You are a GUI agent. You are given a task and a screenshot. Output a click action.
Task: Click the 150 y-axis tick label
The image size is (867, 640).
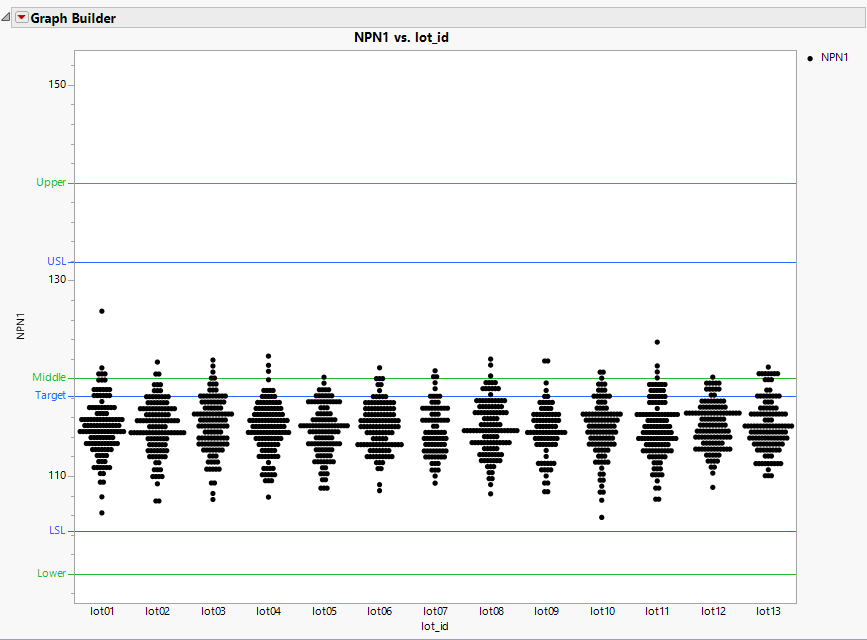pyautogui.click(x=57, y=85)
